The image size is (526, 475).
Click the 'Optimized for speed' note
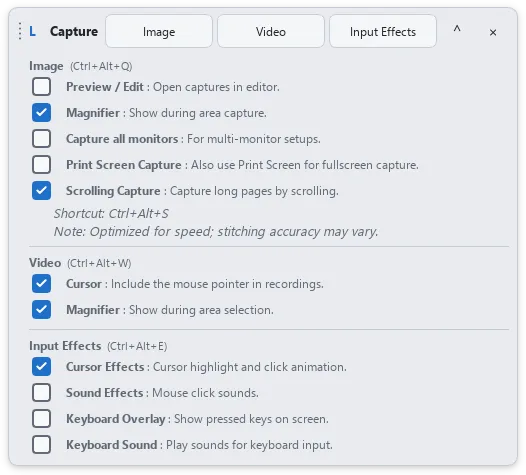click(216, 231)
